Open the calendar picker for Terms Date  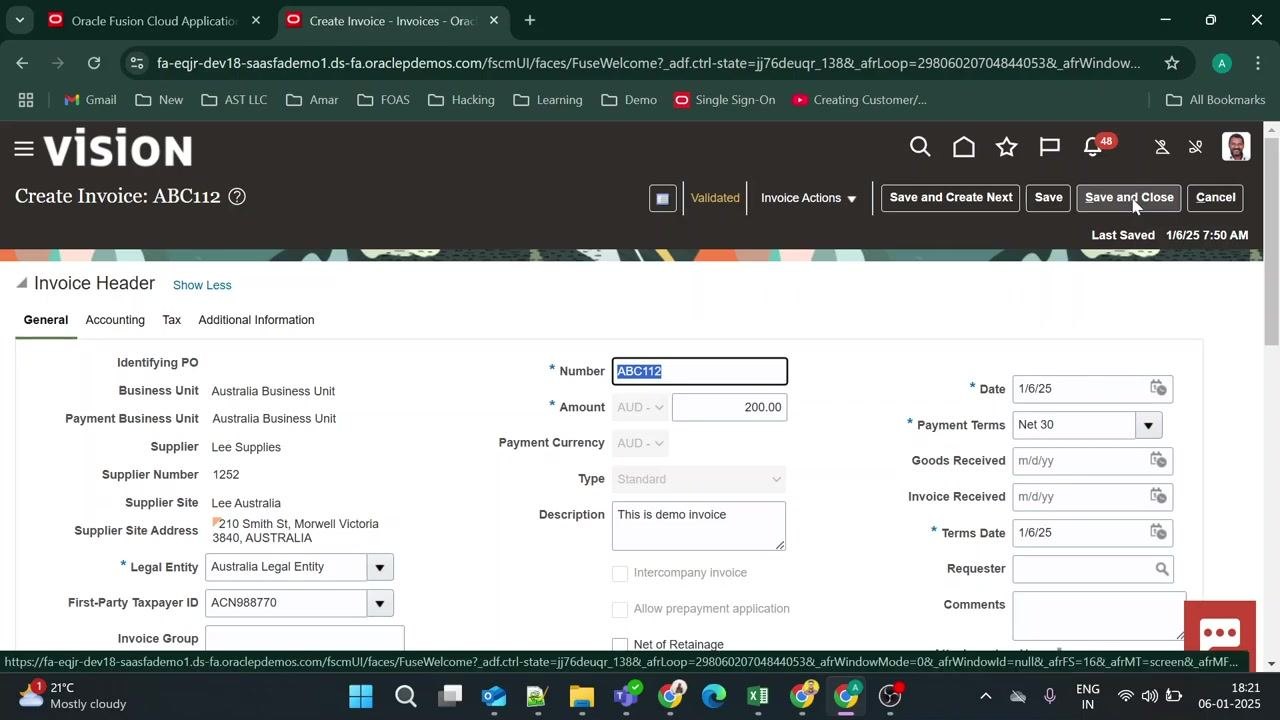pos(1158,532)
